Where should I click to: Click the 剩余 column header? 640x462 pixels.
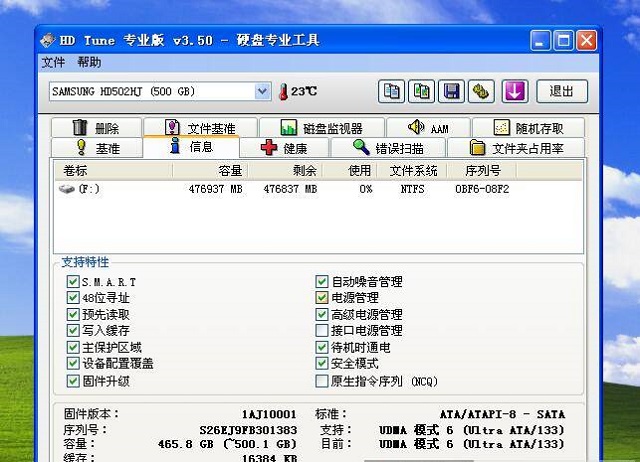pyautogui.click(x=285, y=171)
